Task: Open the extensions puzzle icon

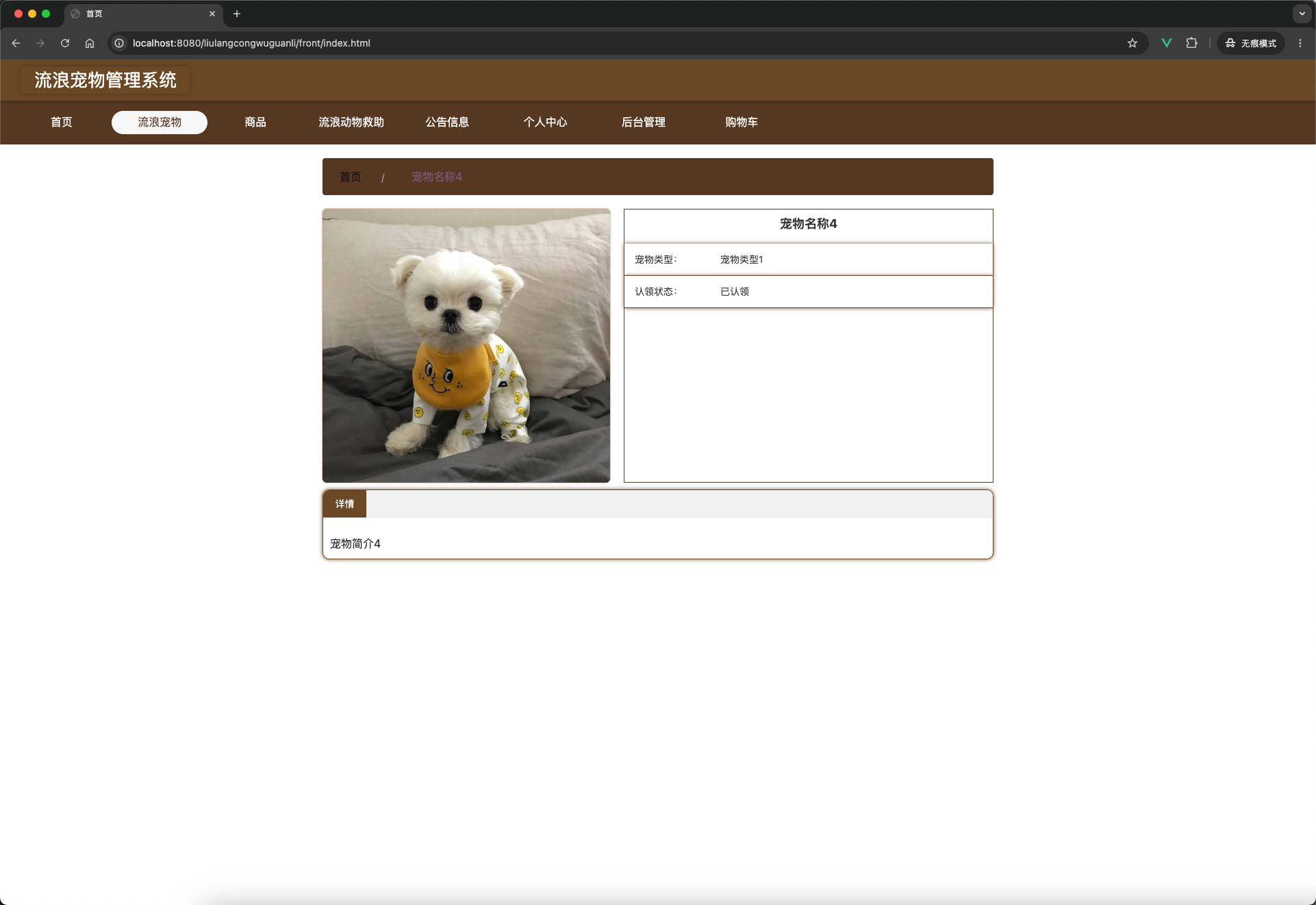Action: tap(1191, 43)
